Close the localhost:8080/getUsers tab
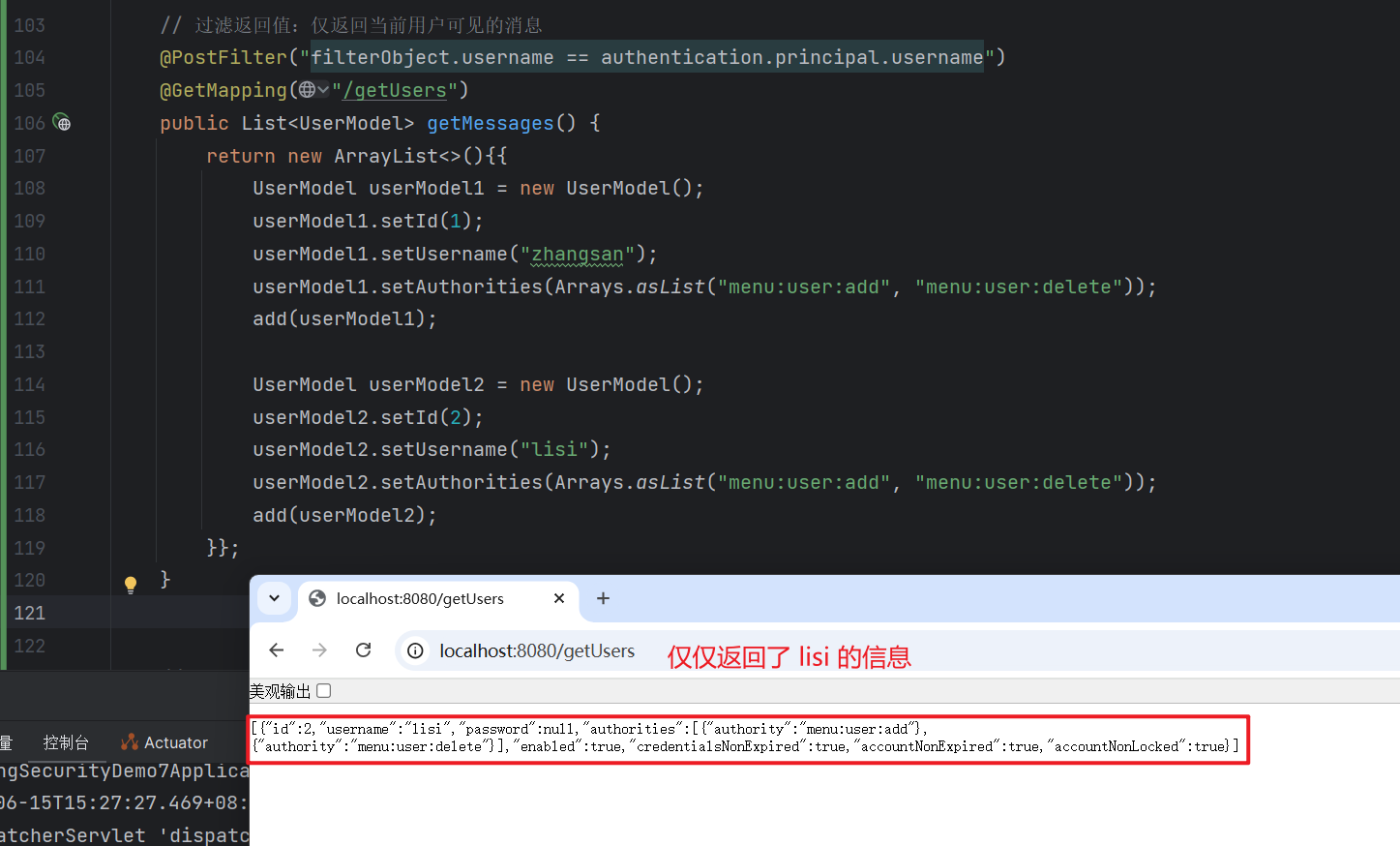The width and height of the screenshot is (1400, 846). [558, 599]
